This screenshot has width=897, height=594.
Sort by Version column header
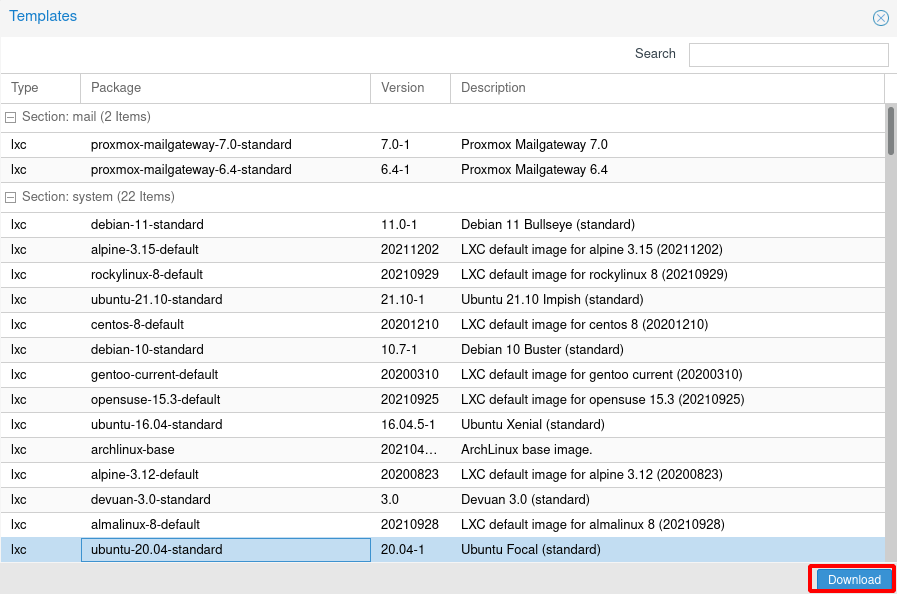410,88
